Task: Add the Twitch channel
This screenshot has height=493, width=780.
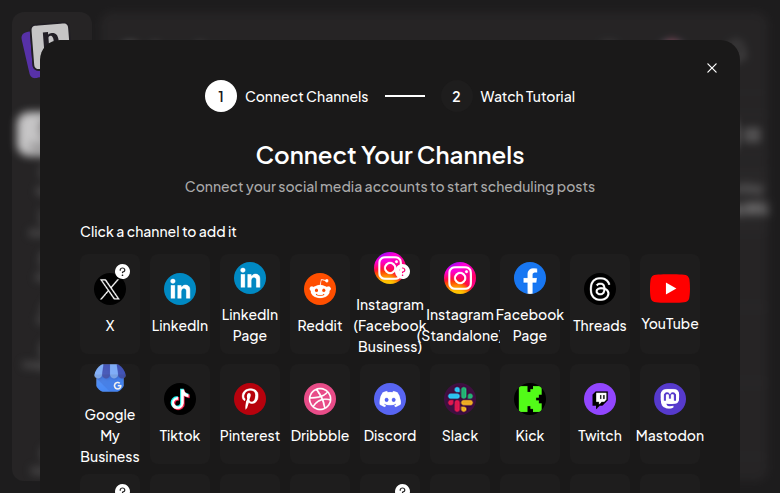Action: [600, 414]
